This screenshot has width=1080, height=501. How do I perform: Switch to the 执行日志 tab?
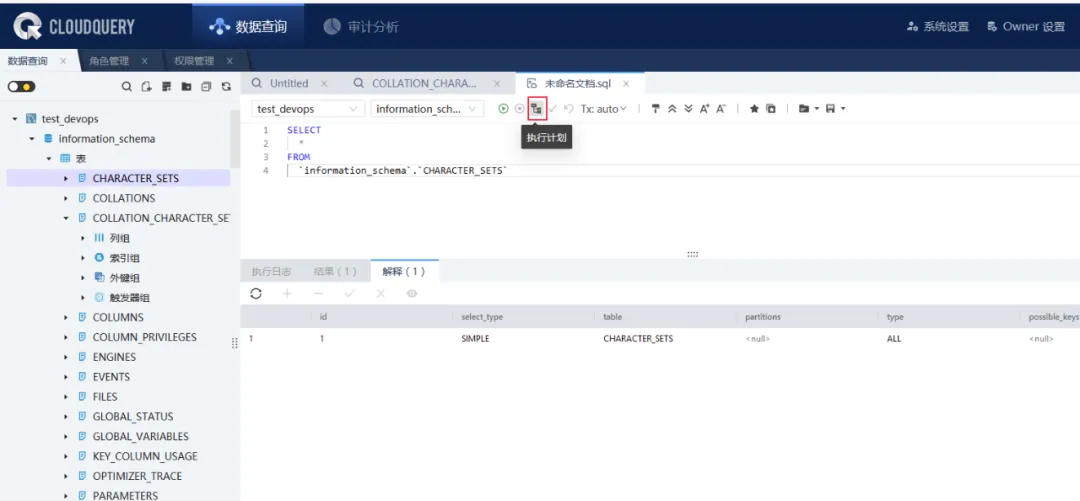(271, 271)
